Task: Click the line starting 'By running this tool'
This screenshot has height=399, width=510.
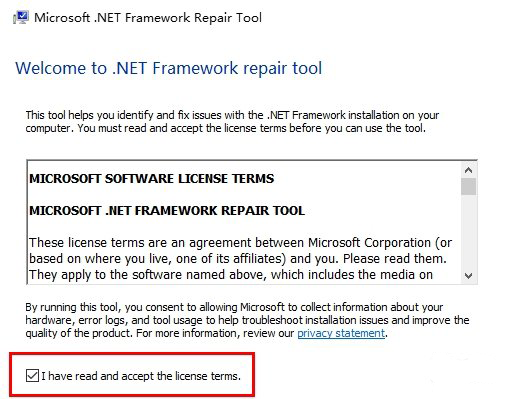Action: pos(234,307)
